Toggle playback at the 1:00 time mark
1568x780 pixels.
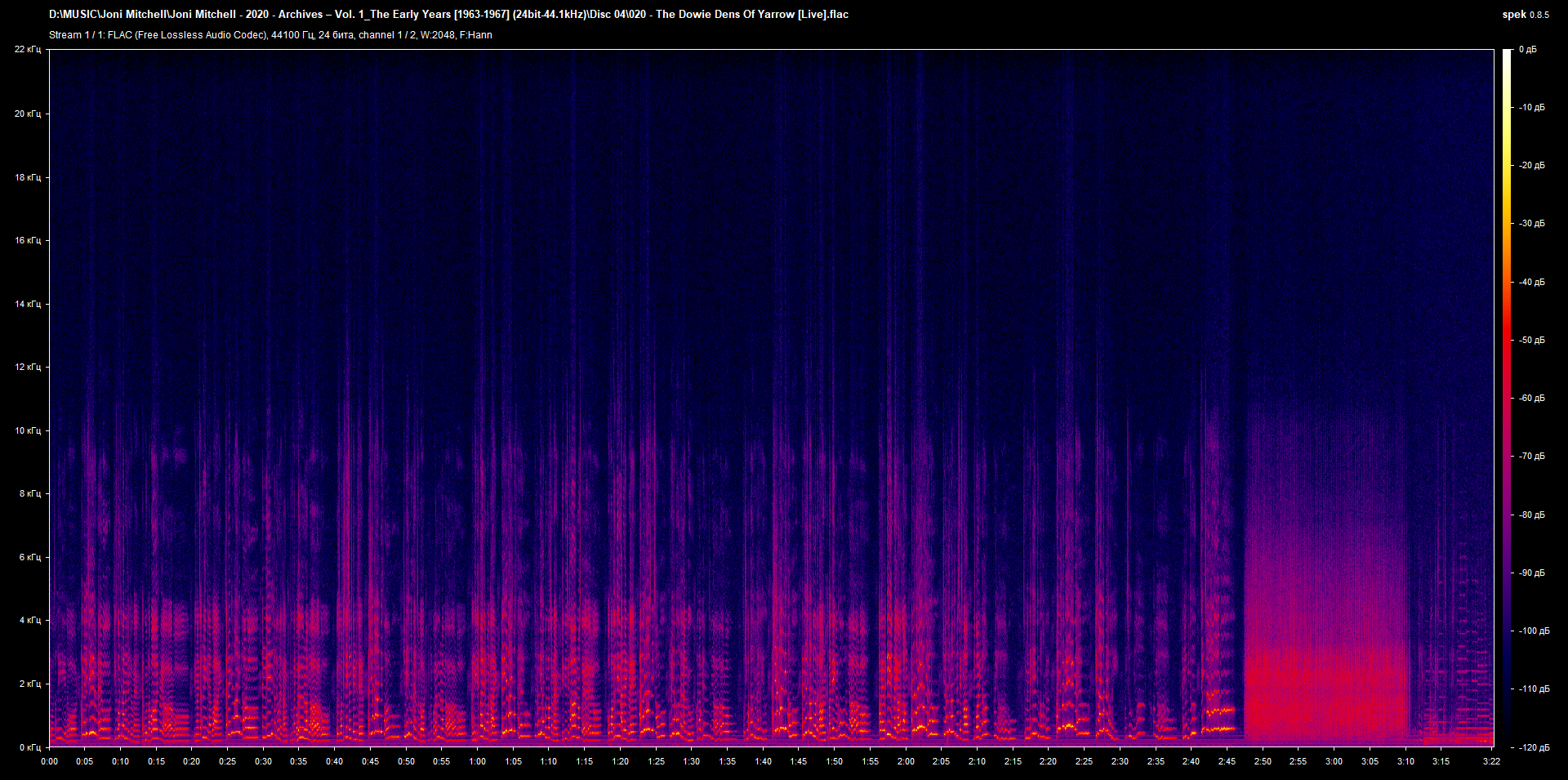(478, 760)
